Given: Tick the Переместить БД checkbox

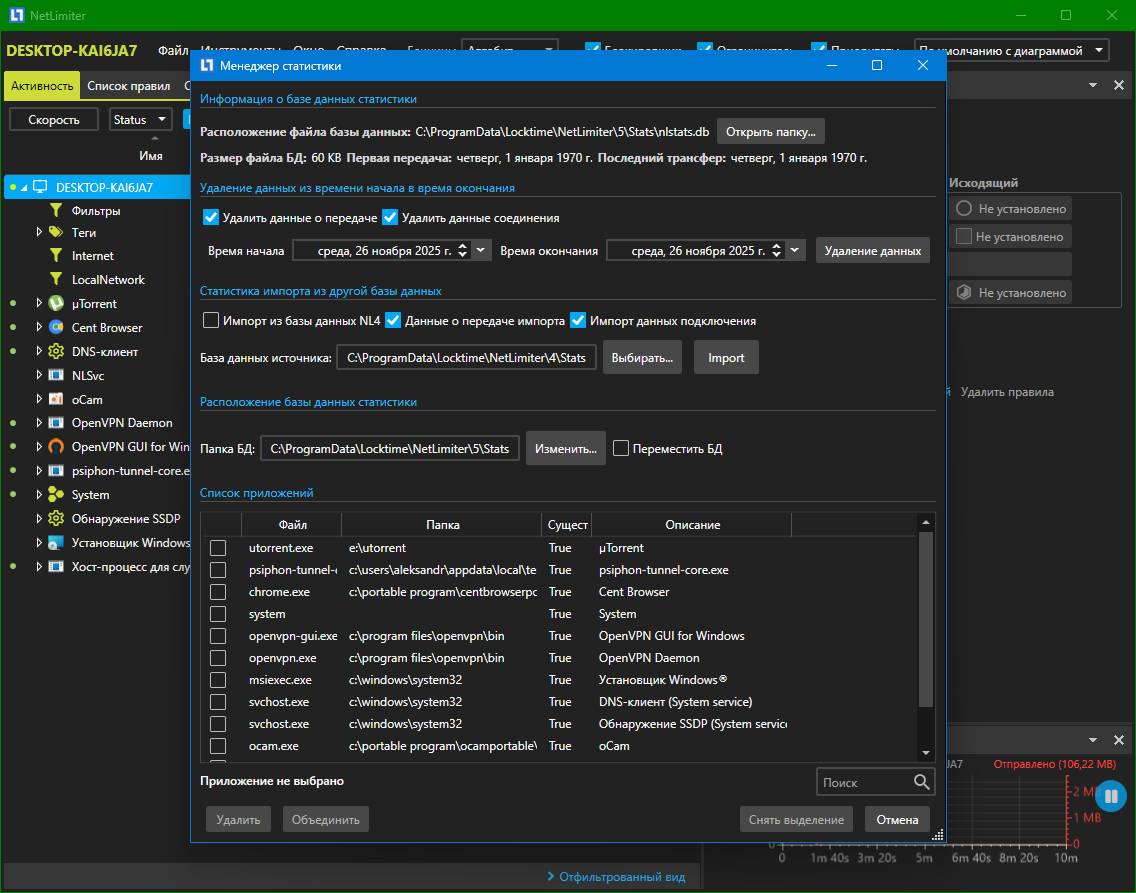Looking at the screenshot, I should tap(621, 449).
